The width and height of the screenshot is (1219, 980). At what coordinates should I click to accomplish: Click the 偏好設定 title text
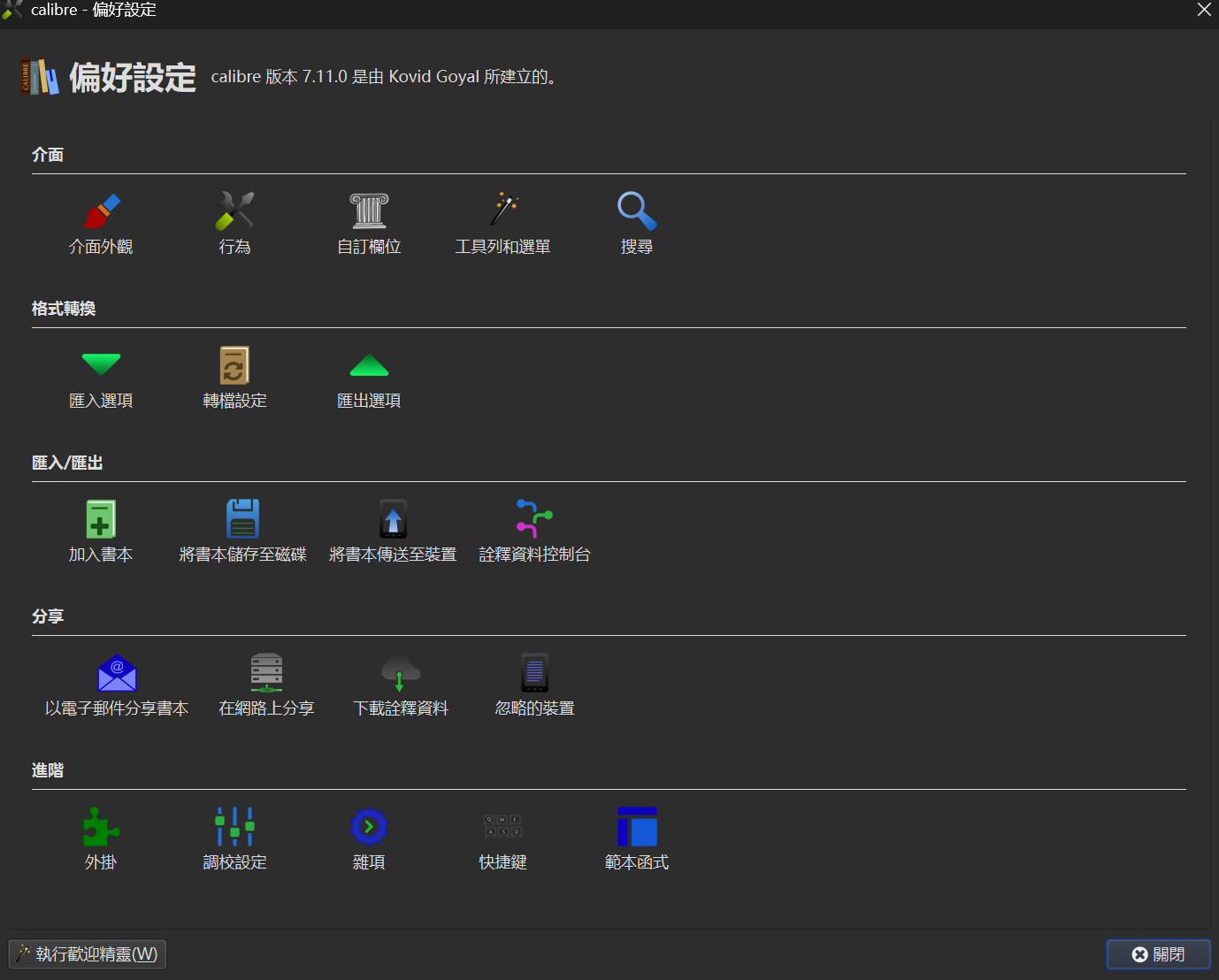[133, 78]
